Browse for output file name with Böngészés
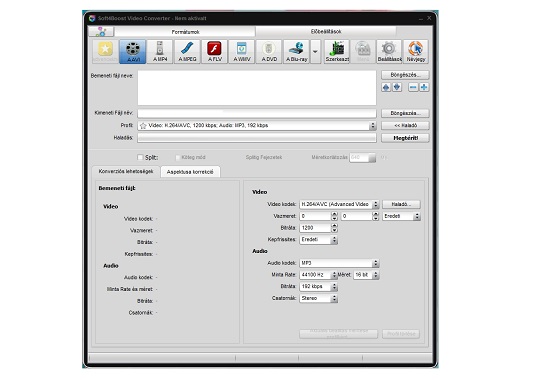 (x=405, y=113)
